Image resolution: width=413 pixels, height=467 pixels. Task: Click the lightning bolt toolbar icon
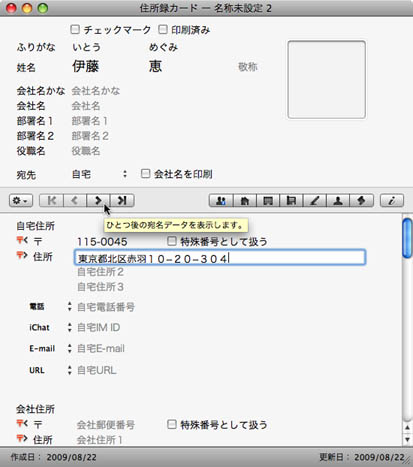point(361,201)
